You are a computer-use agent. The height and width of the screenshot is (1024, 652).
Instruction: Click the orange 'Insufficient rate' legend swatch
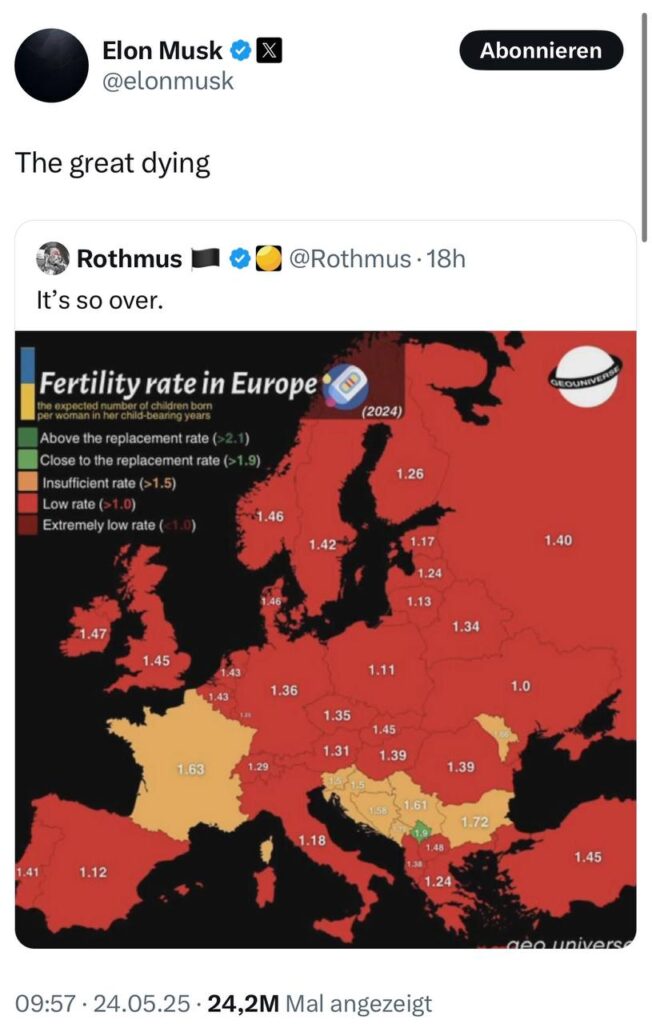click(29, 482)
